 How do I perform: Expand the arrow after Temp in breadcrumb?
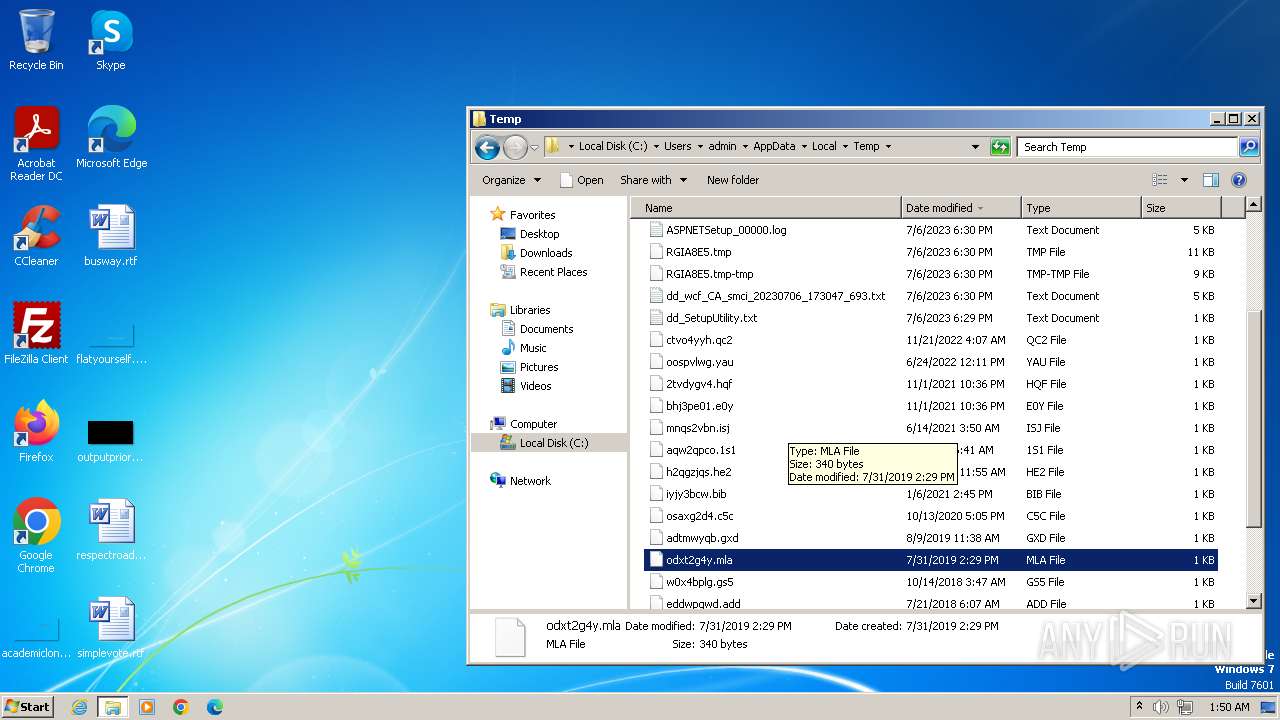(x=887, y=146)
